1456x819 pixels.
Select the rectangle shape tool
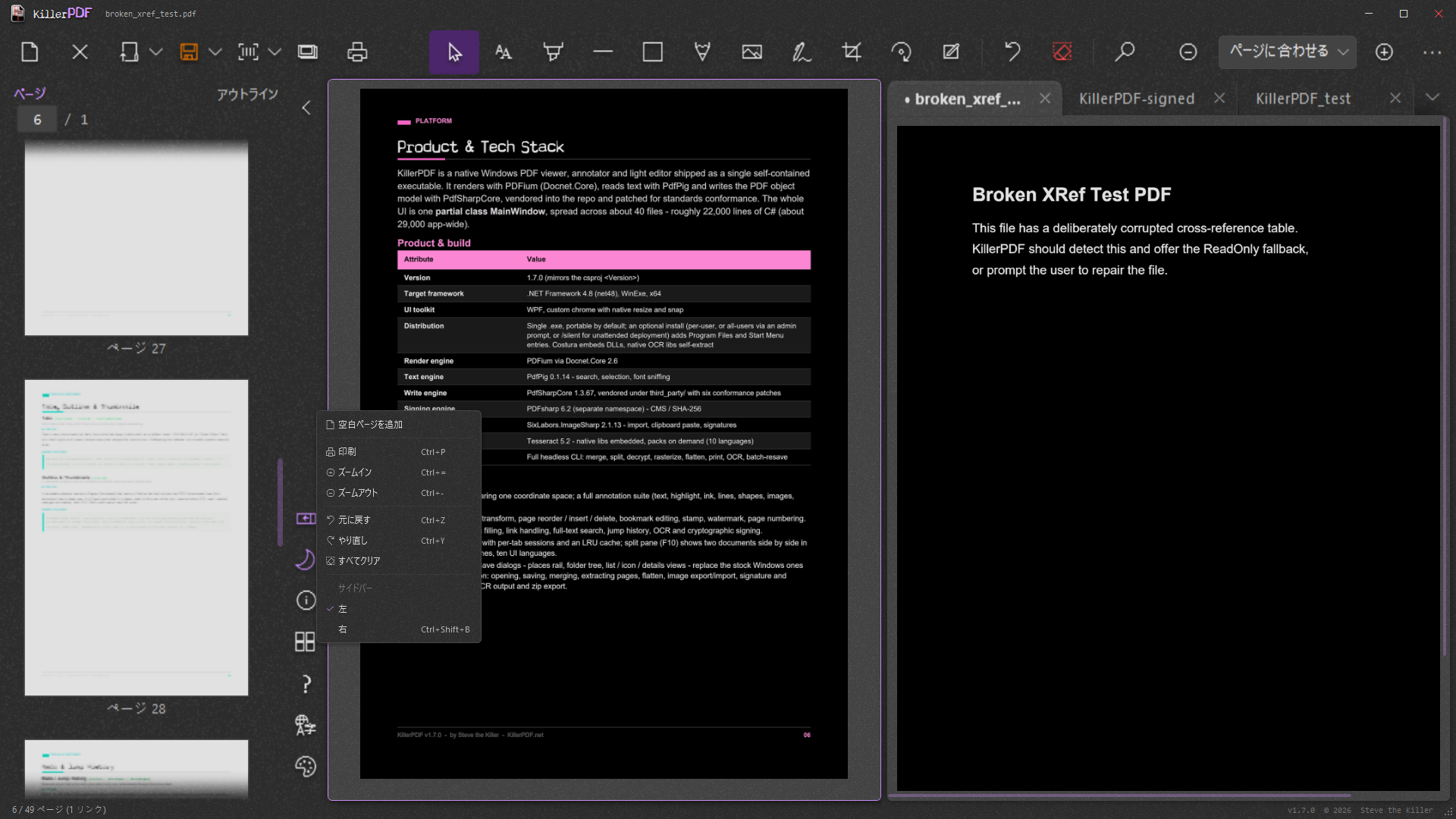(x=653, y=52)
